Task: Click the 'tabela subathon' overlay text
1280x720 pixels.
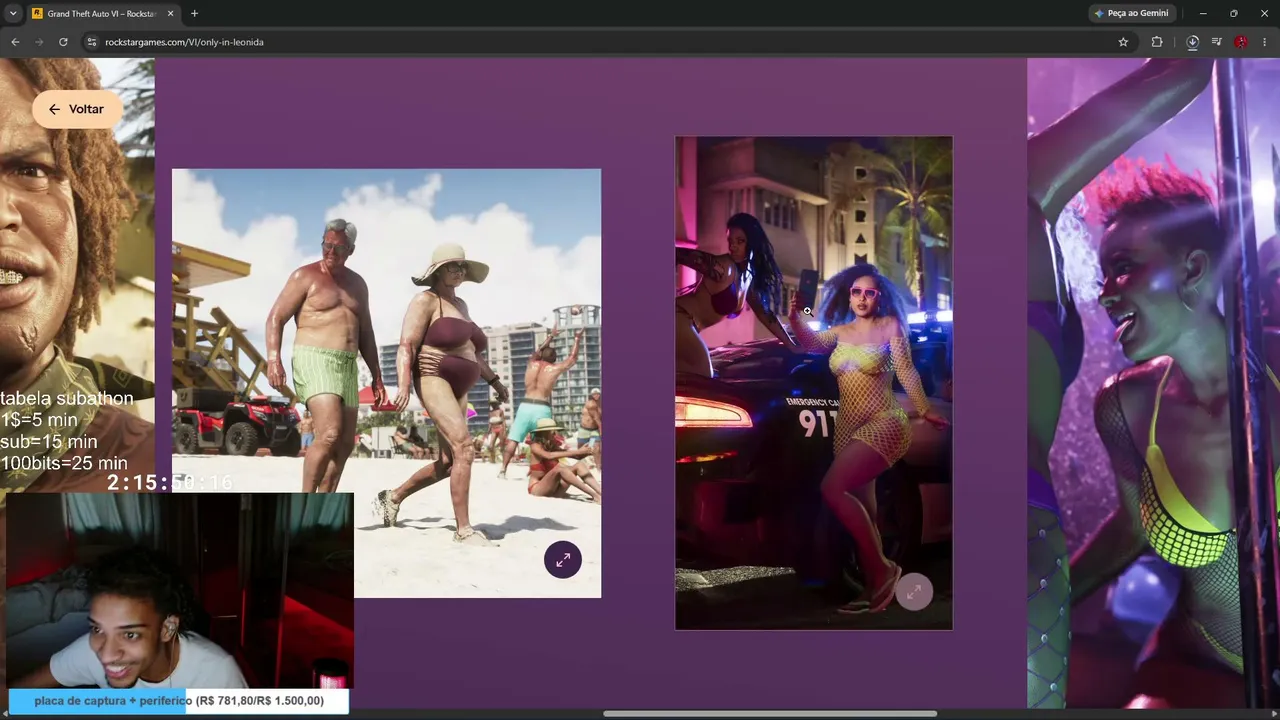Action: click(66, 398)
